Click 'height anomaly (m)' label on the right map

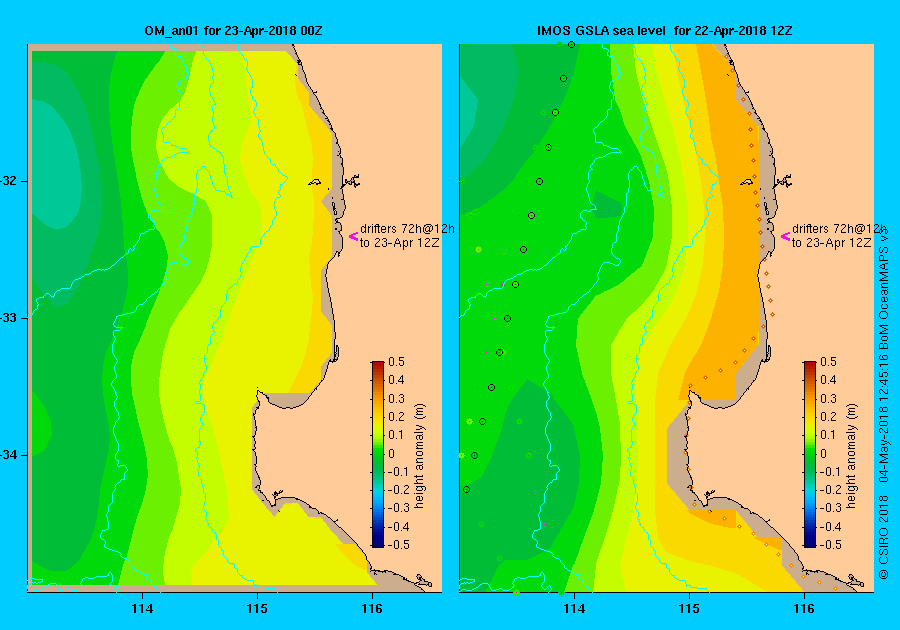coord(851,456)
